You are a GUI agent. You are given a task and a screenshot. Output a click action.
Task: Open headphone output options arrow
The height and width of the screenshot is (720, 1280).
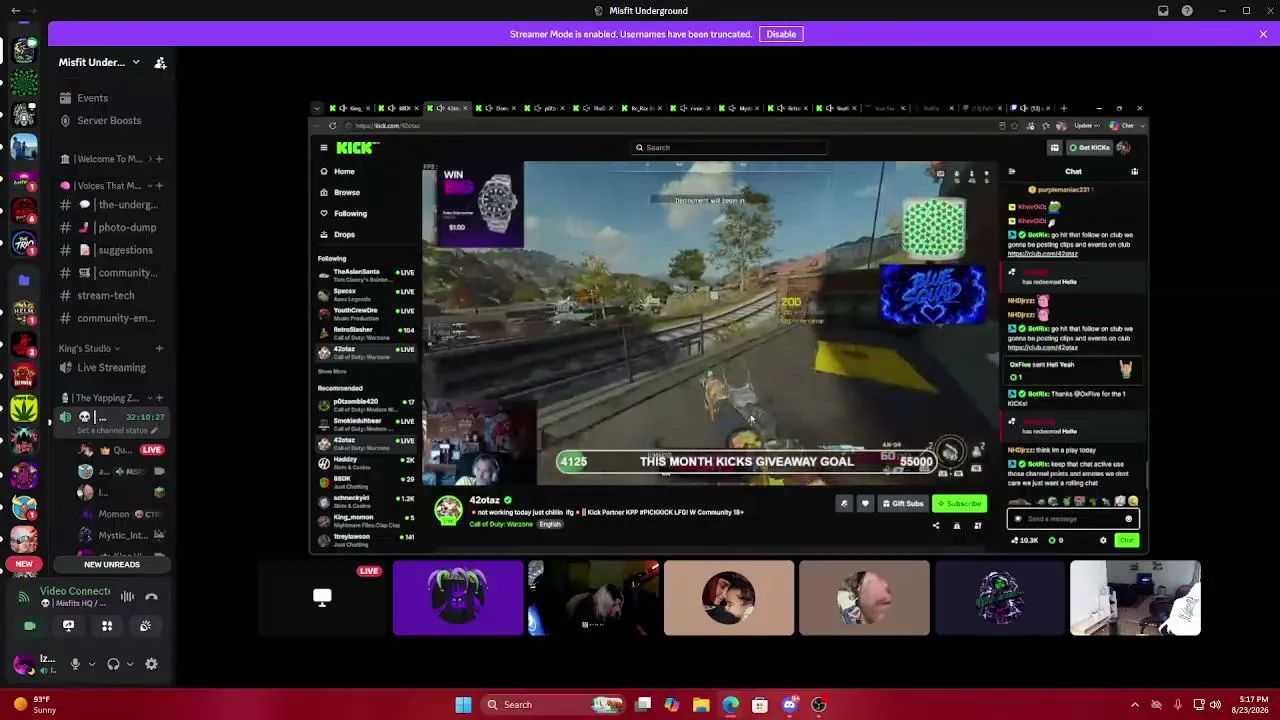[130, 664]
